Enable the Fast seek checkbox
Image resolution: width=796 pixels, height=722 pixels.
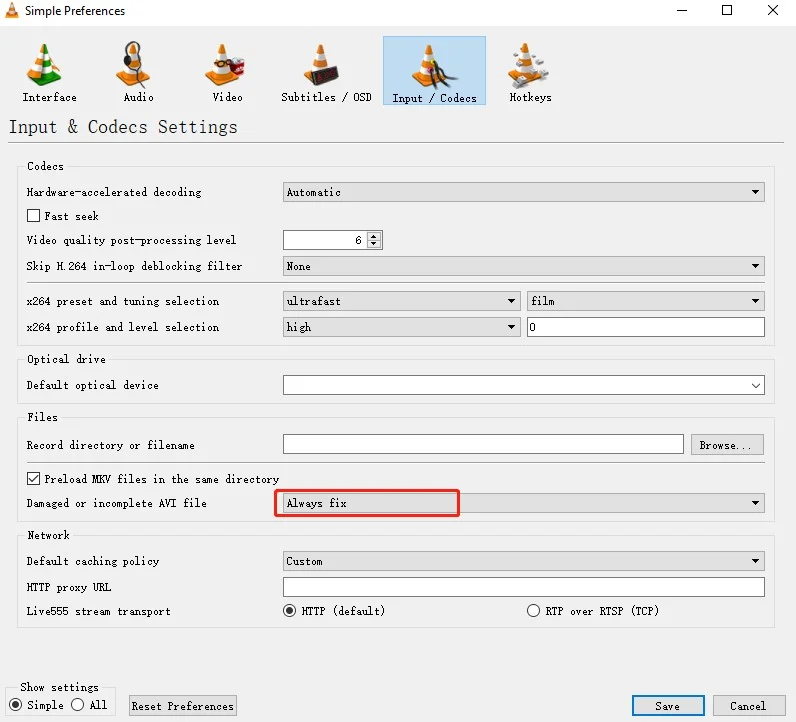[34, 216]
